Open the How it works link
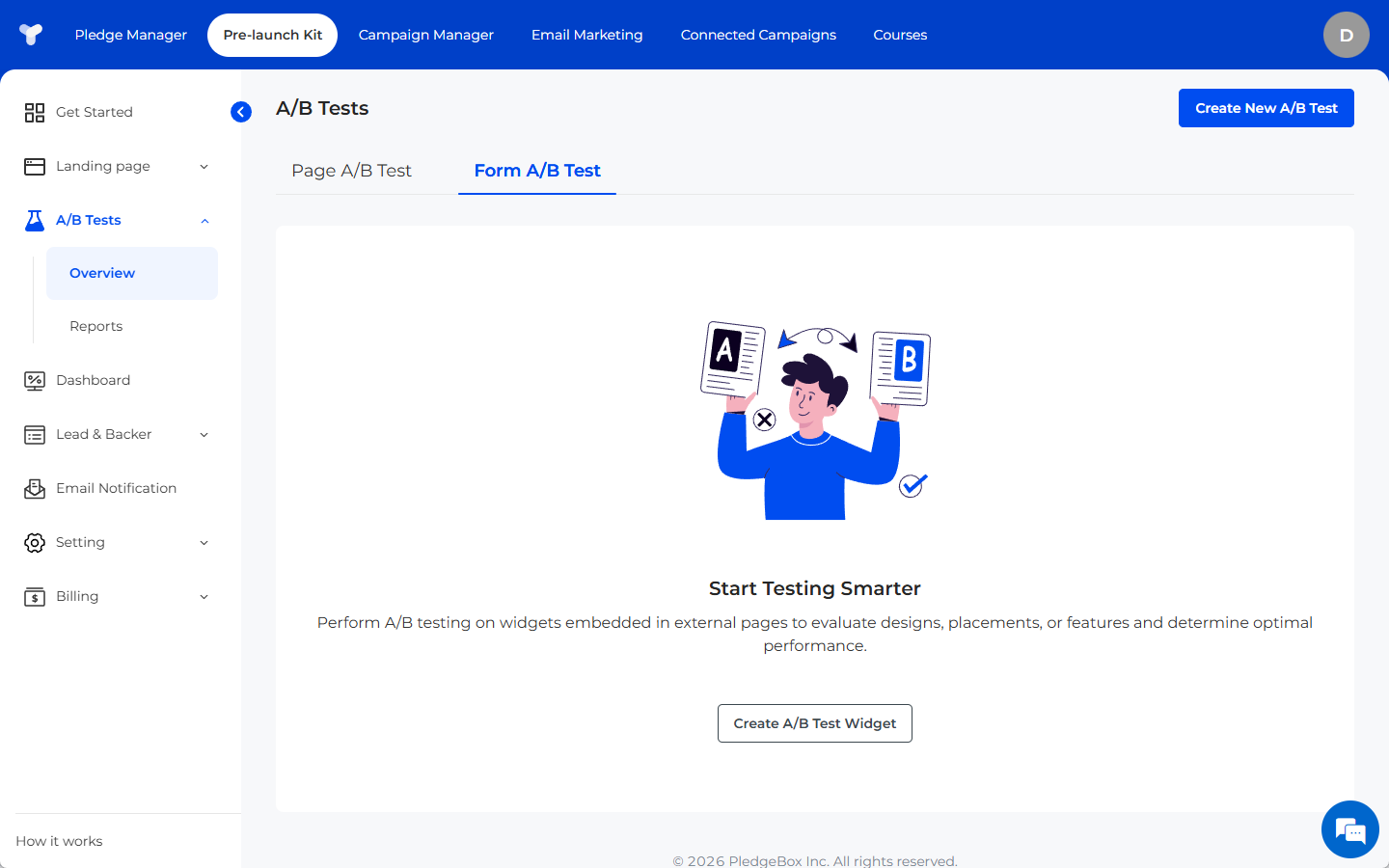 click(59, 841)
